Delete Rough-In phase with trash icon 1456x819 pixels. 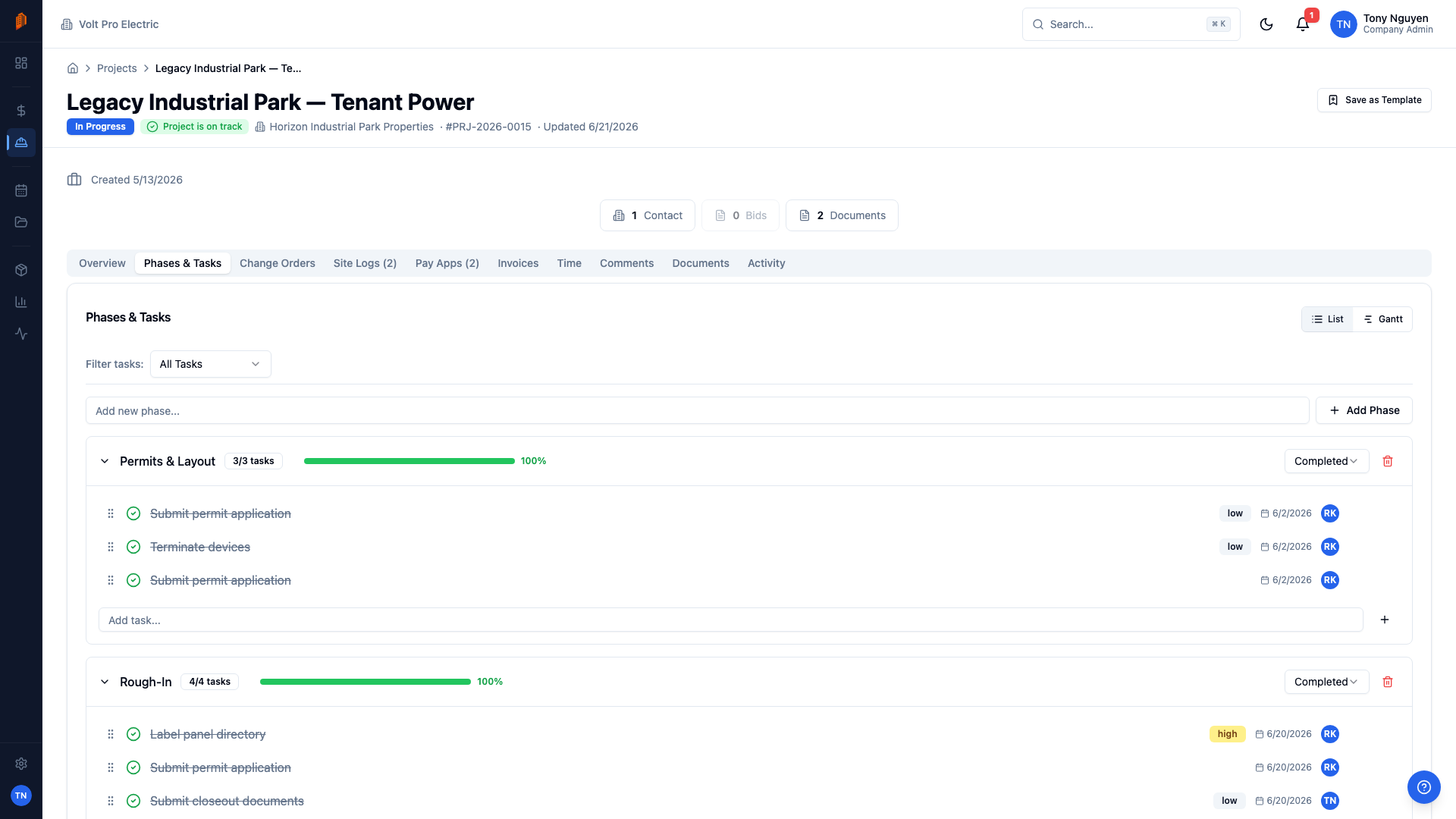pyautogui.click(x=1388, y=682)
